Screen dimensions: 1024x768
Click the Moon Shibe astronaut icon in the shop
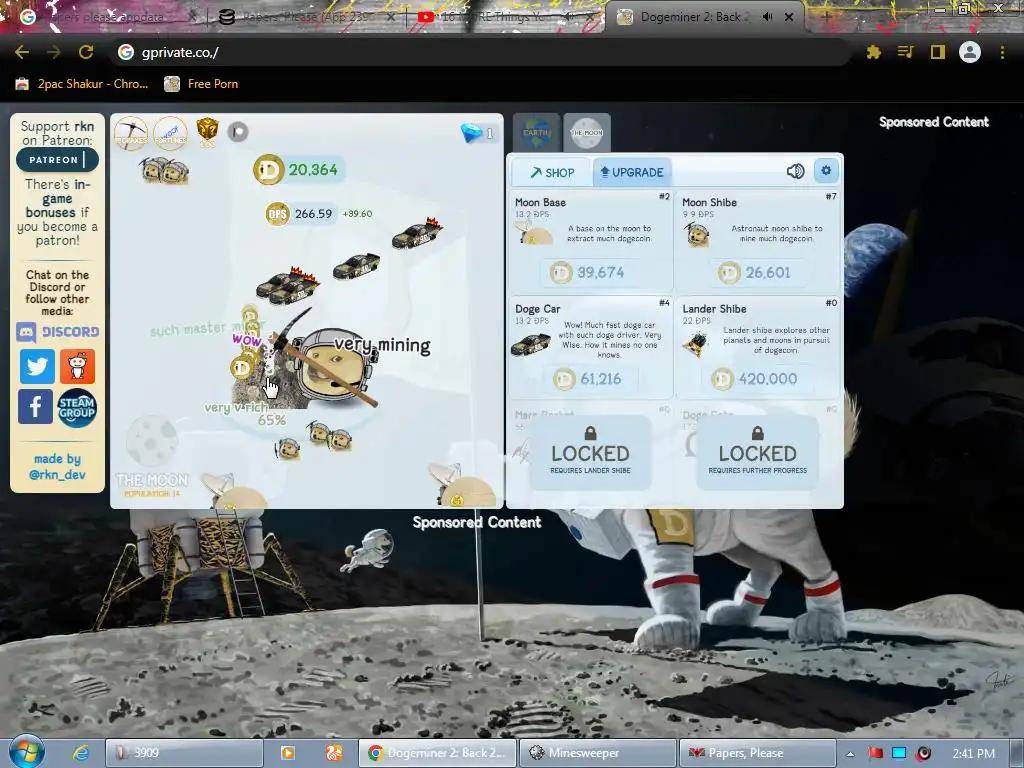(x=697, y=234)
